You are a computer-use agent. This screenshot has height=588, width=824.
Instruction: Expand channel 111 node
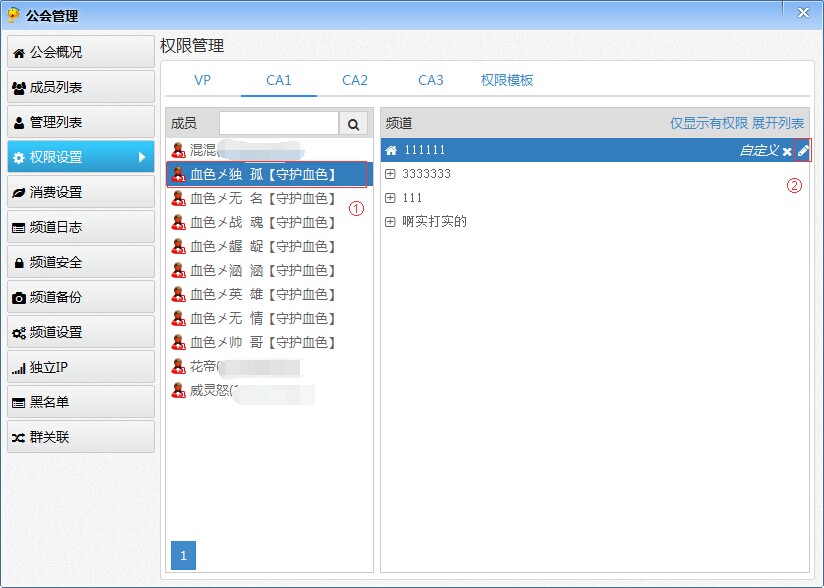(390, 198)
